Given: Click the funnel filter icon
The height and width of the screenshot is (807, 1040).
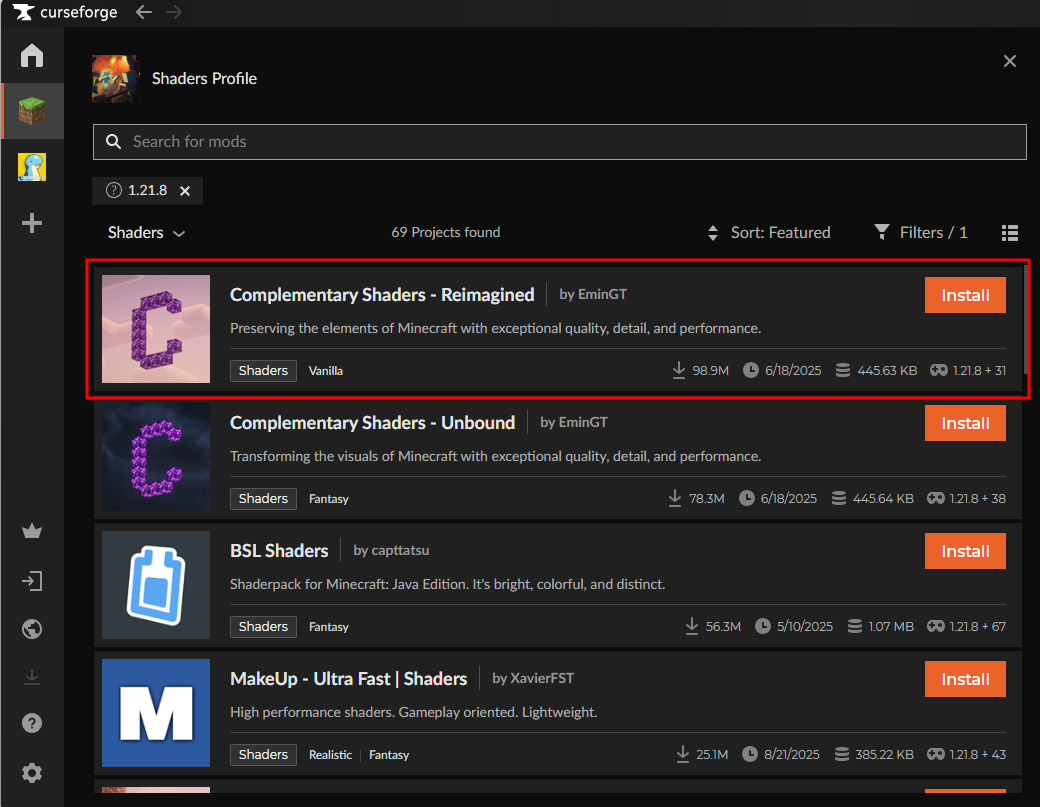Looking at the screenshot, I should point(881,231).
